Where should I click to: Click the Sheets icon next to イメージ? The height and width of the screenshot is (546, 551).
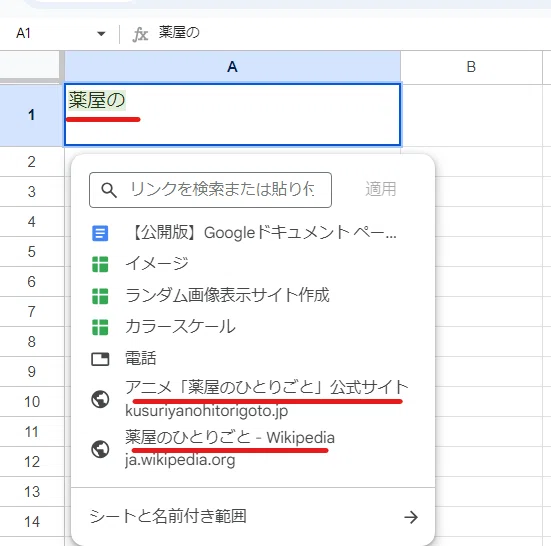[x=100, y=264]
